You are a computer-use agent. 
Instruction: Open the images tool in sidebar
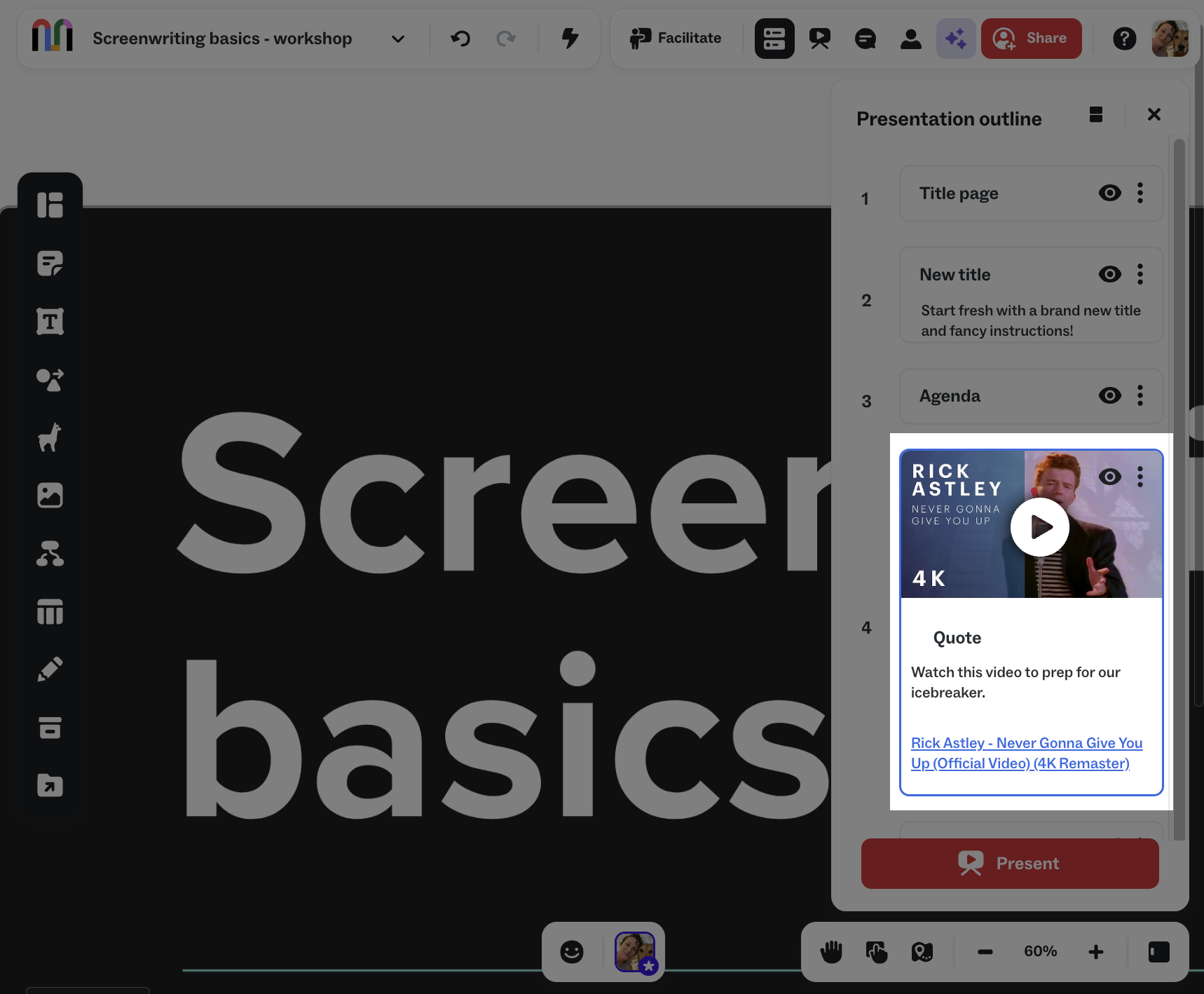[50, 496]
